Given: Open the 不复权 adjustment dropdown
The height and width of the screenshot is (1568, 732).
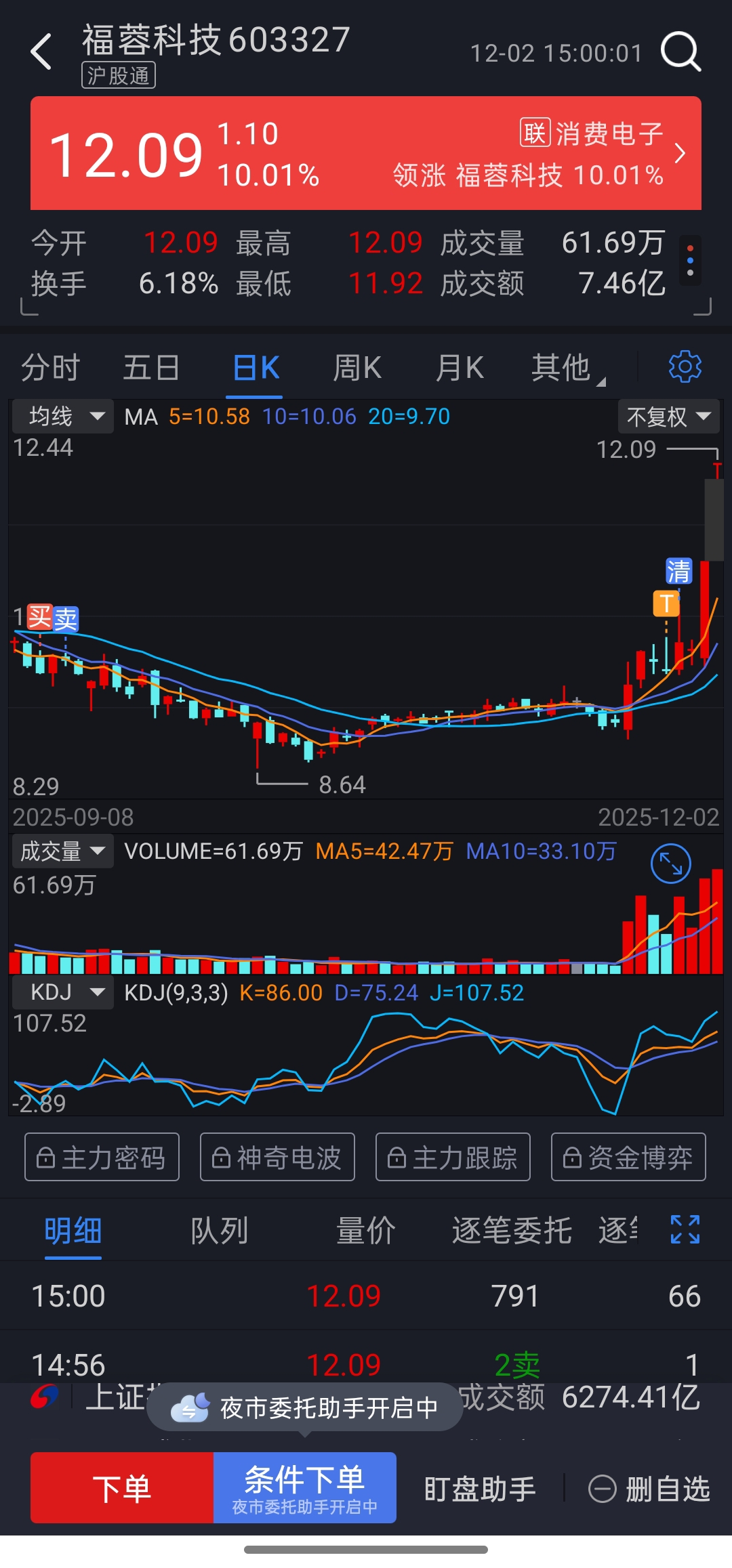Looking at the screenshot, I should point(668,417).
